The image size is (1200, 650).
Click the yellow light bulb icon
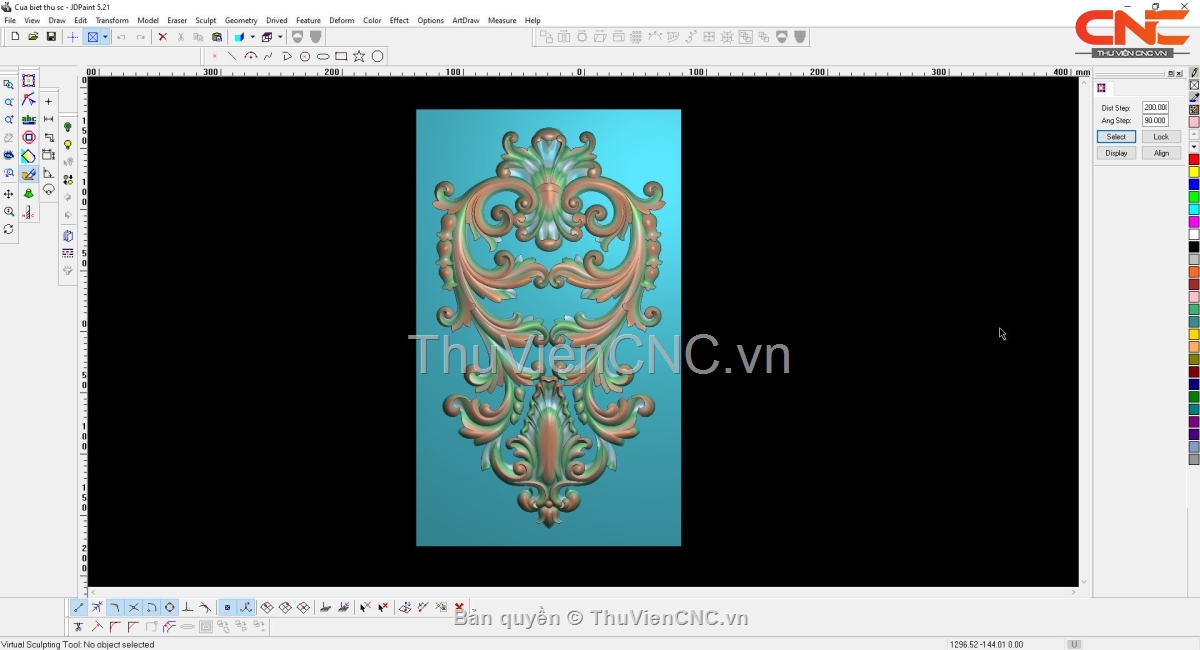point(68,145)
